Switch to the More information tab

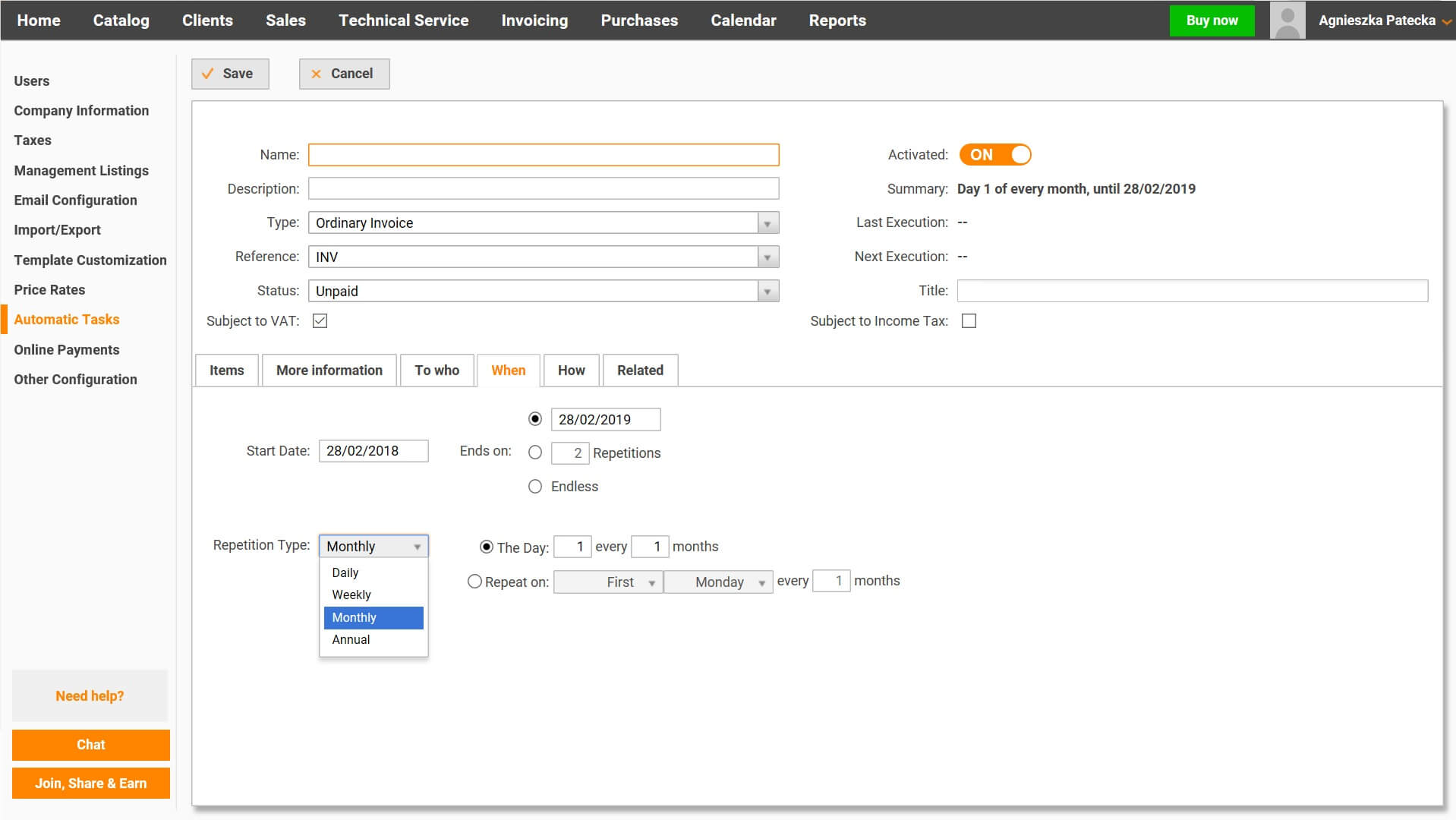coord(329,371)
